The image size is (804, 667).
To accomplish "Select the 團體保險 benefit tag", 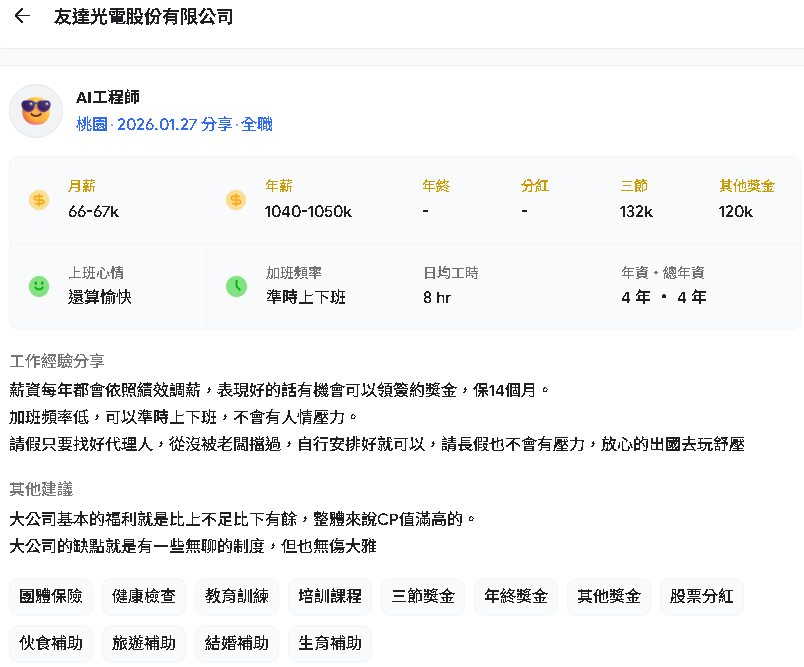I will [51, 596].
